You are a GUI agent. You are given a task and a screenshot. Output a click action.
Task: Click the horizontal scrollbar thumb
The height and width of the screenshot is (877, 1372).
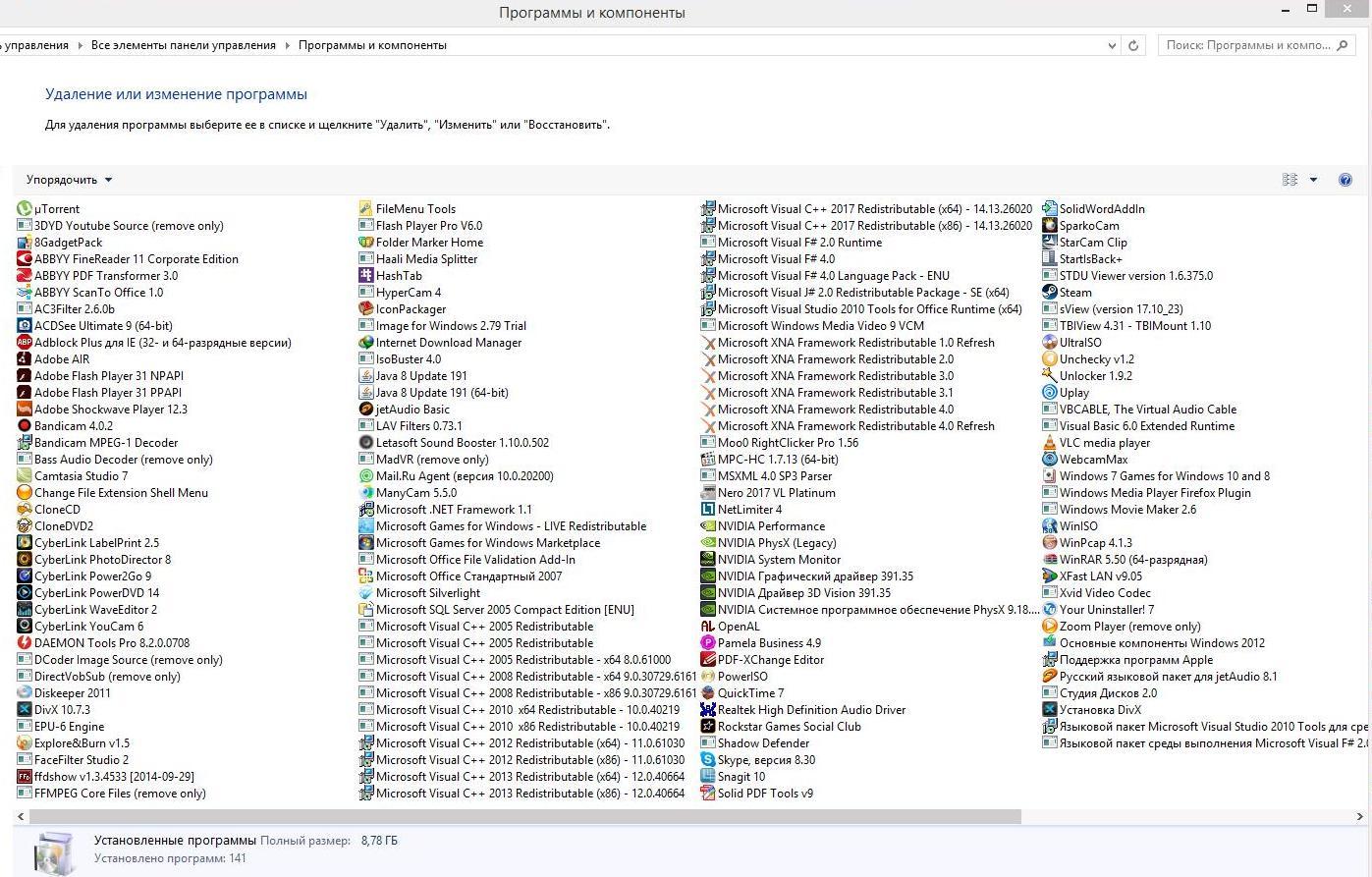pyautogui.click(x=524, y=816)
